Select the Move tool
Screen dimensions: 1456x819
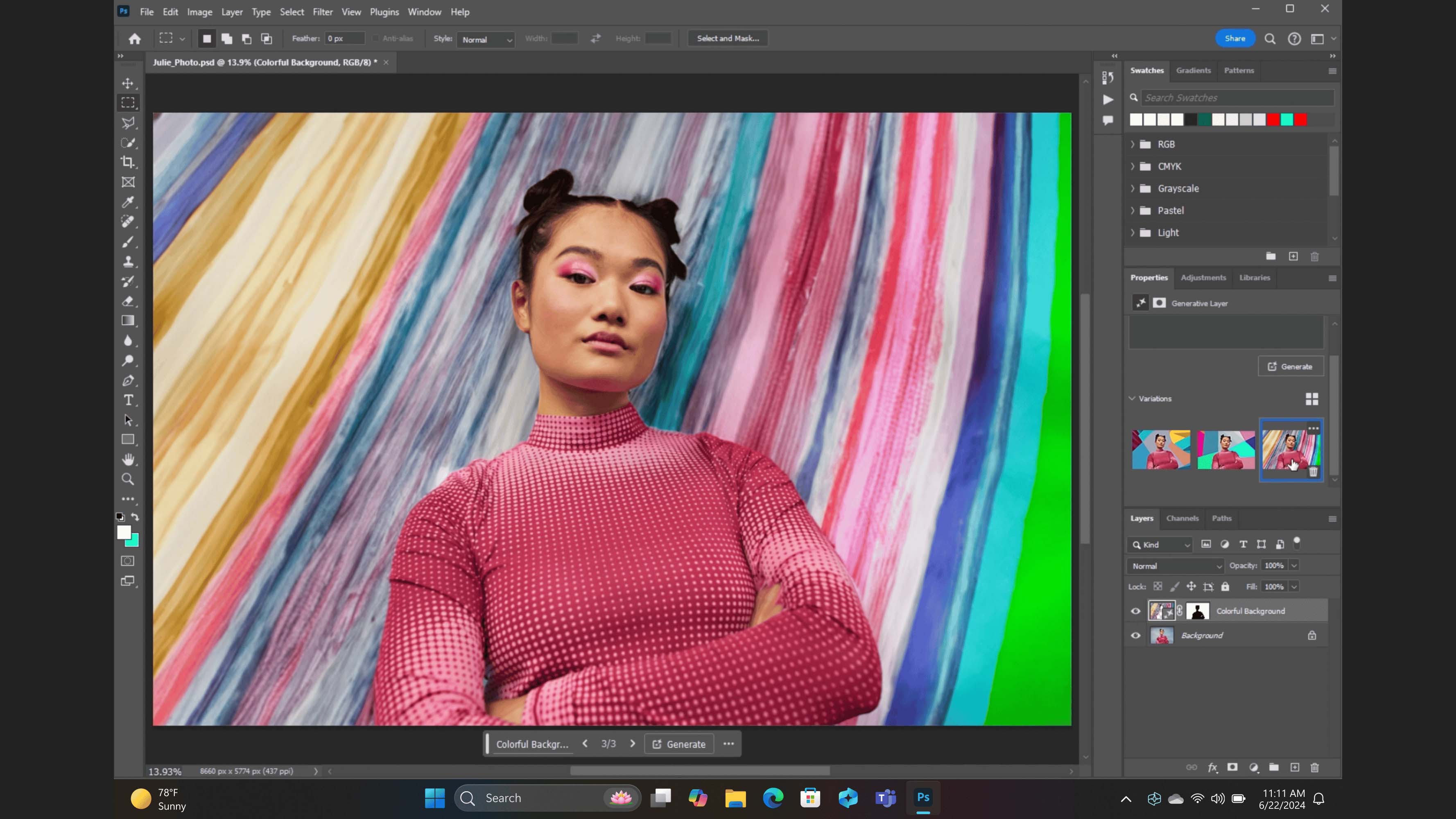pyautogui.click(x=128, y=83)
